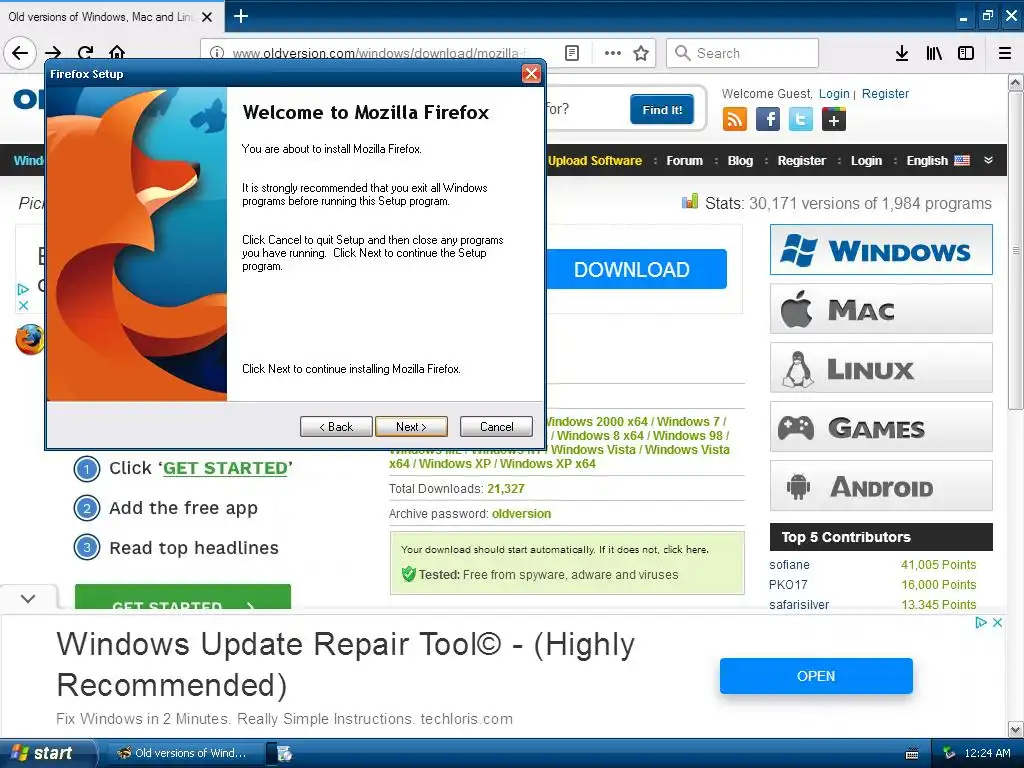The image size is (1024, 768).
Task: Open the English language dropdown
Action: pyautogui.click(x=938, y=161)
